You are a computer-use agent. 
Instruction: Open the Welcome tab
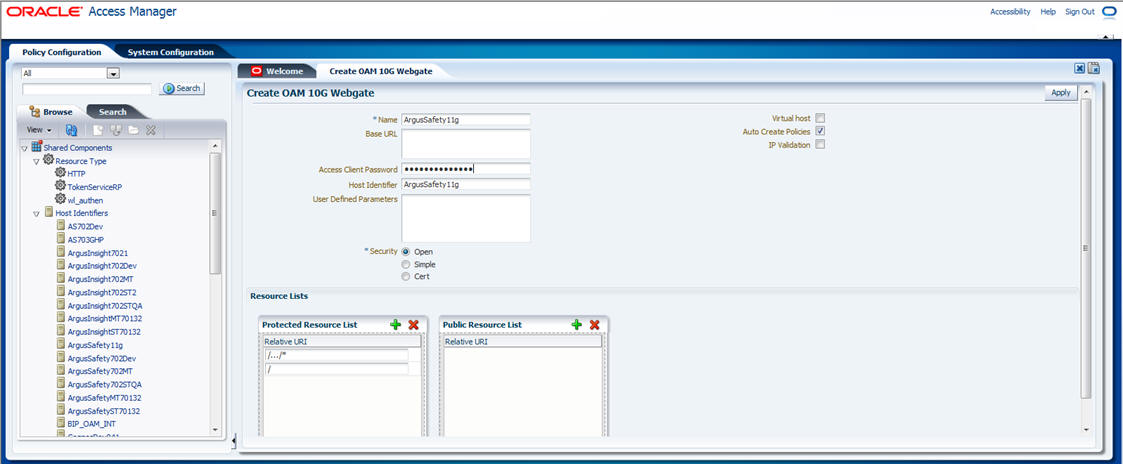pos(276,71)
